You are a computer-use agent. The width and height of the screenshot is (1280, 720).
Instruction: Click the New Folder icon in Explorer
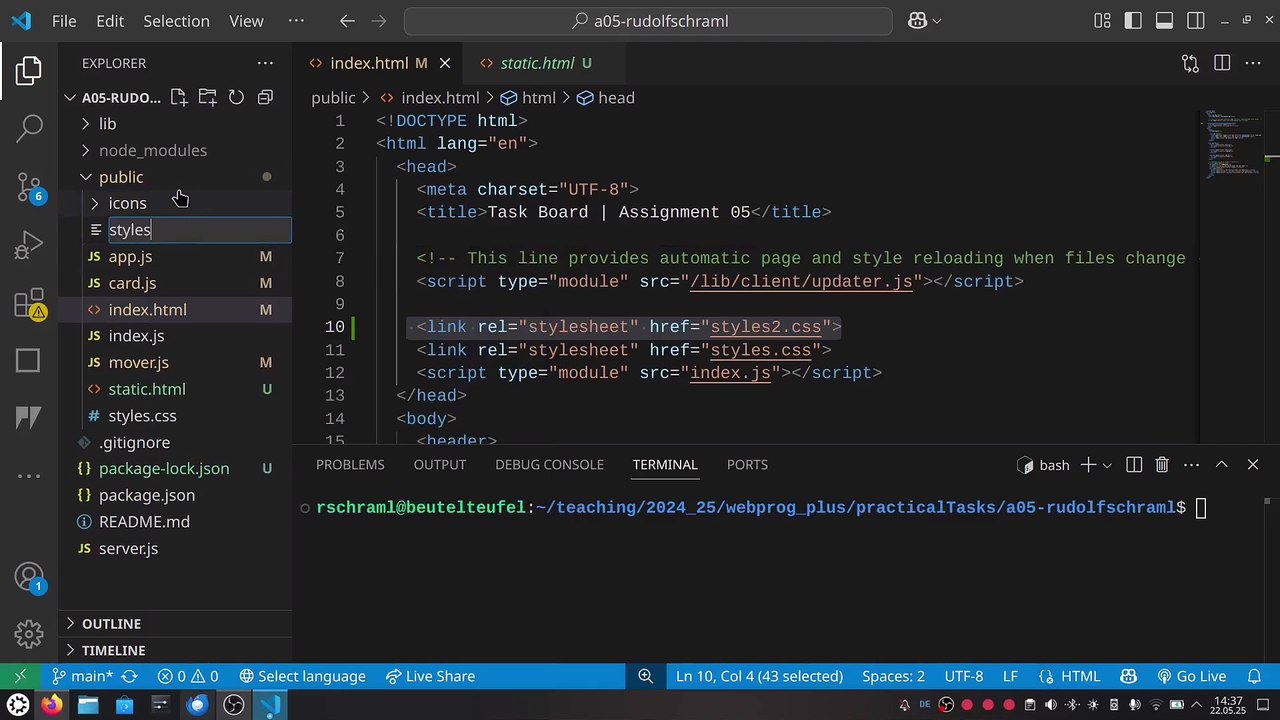pyautogui.click(x=207, y=97)
